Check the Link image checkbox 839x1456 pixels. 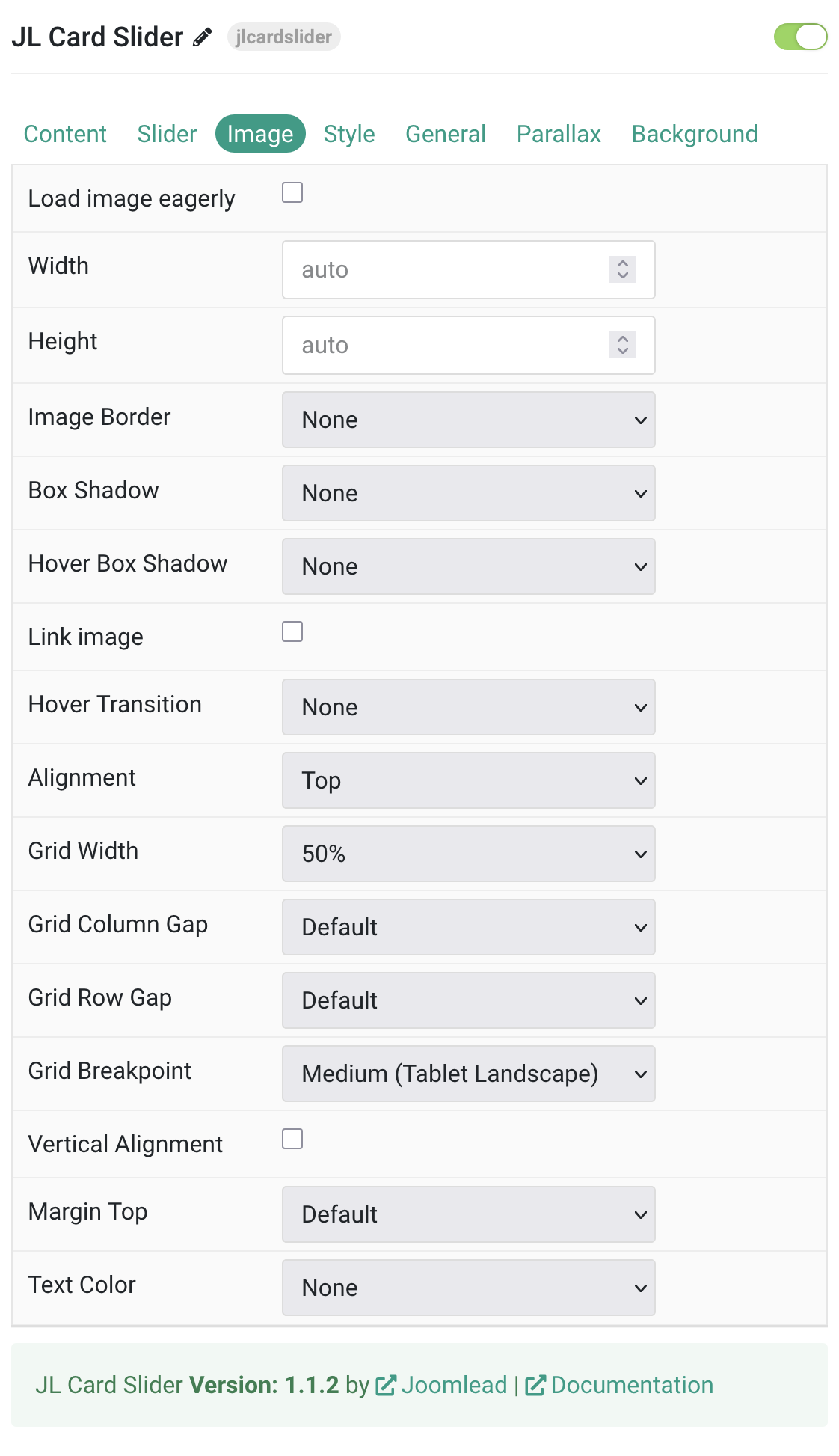coord(292,632)
